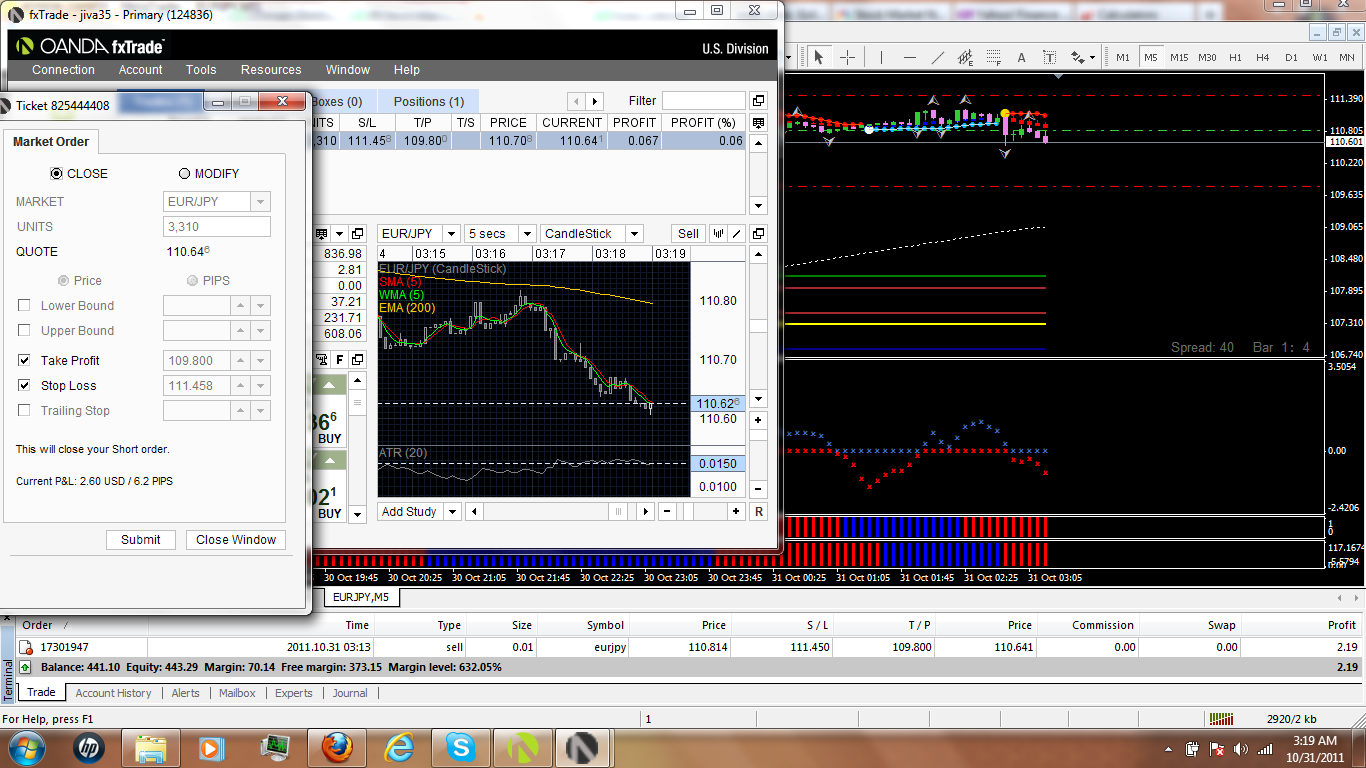Viewport: 1366px width, 768px height.
Task: Uncheck the Take Profit checkbox
Action: (x=25, y=360)
